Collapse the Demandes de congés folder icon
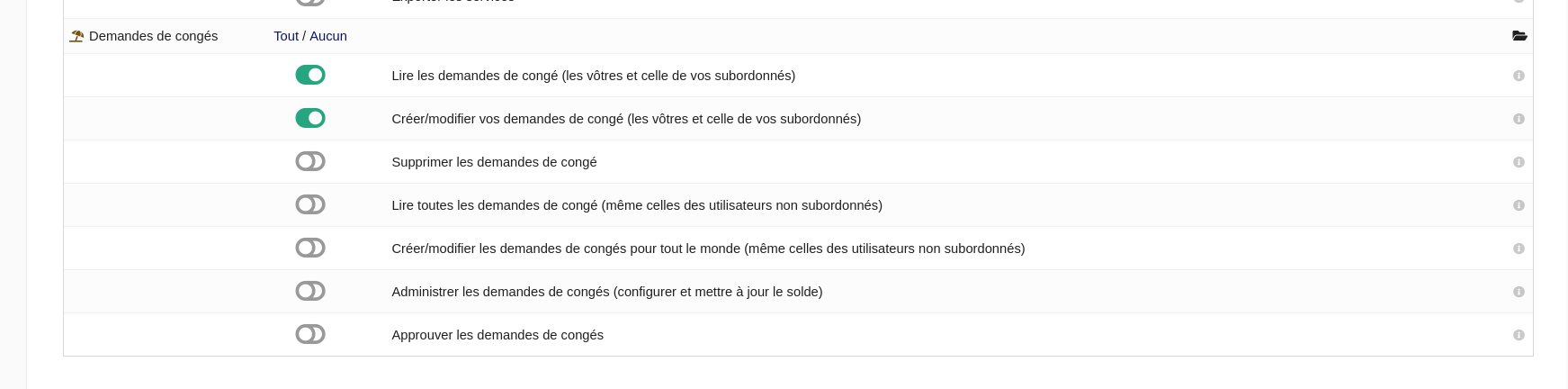 1519,36
